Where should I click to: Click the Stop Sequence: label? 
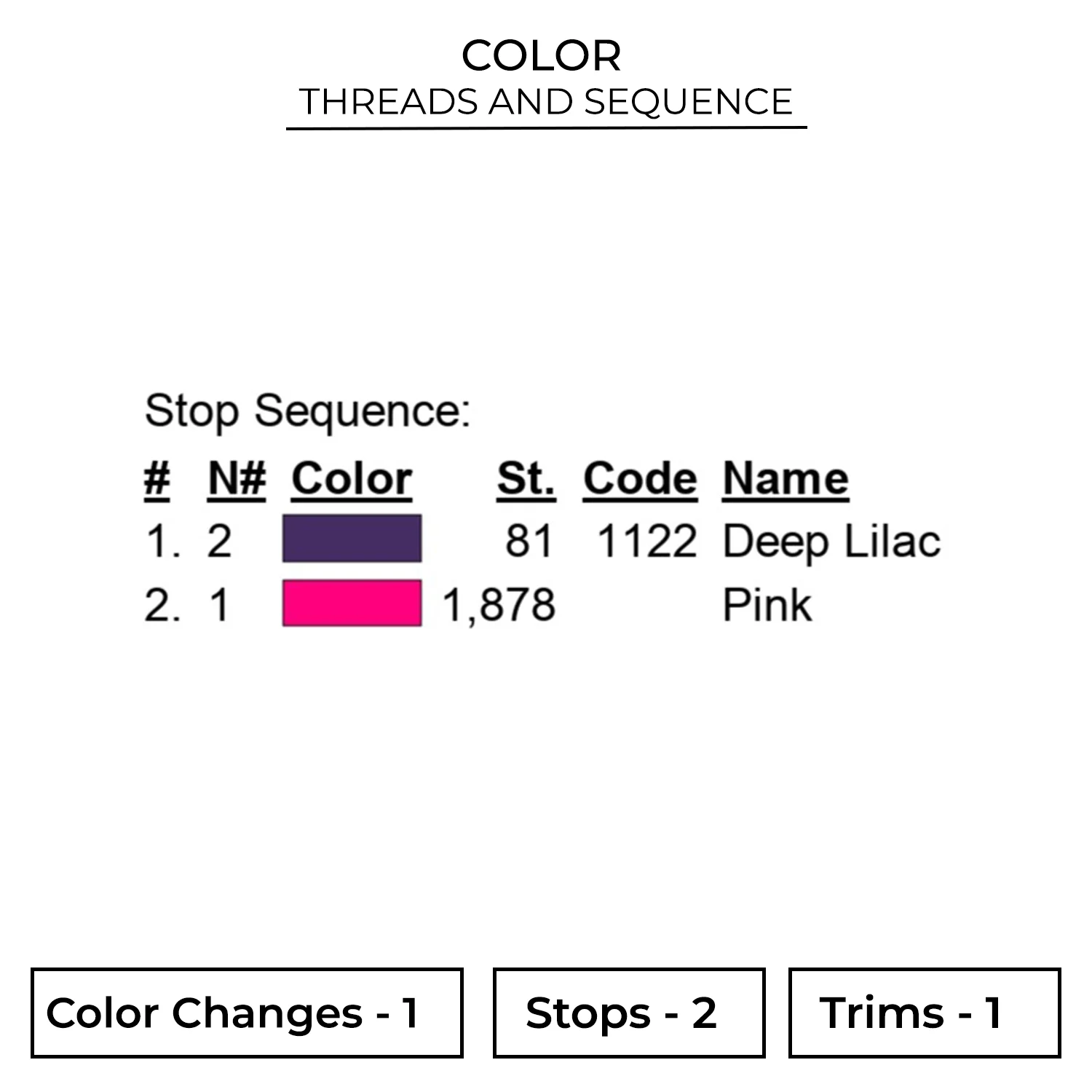pyautogui.click(x=307, y=411)
